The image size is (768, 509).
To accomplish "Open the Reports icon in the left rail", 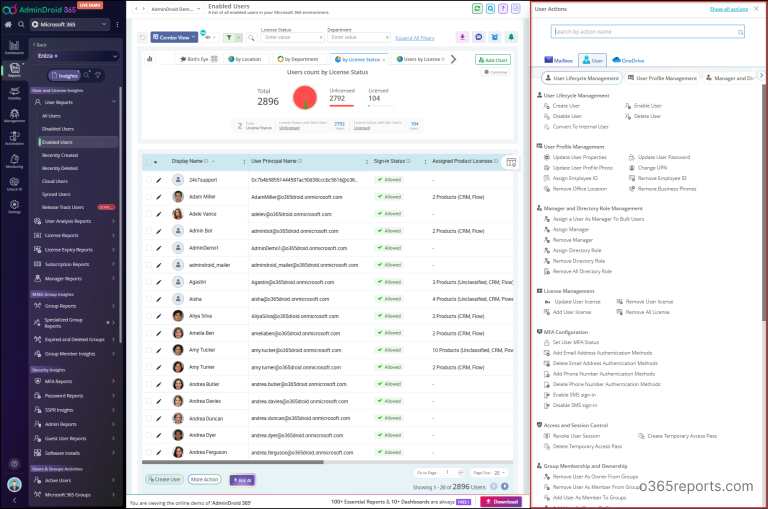I will point(14,70).
